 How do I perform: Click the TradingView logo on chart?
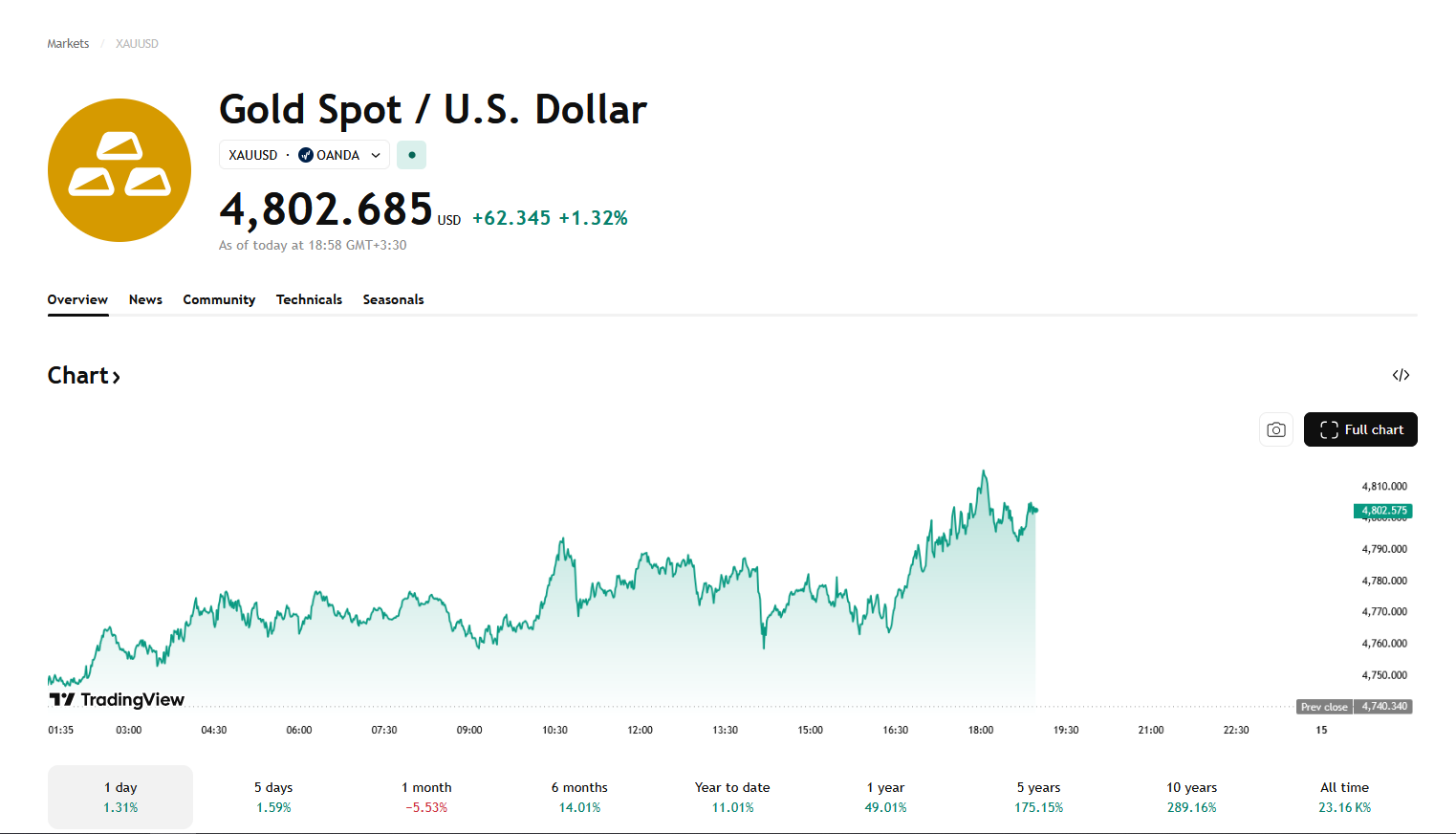click(117, 700)
